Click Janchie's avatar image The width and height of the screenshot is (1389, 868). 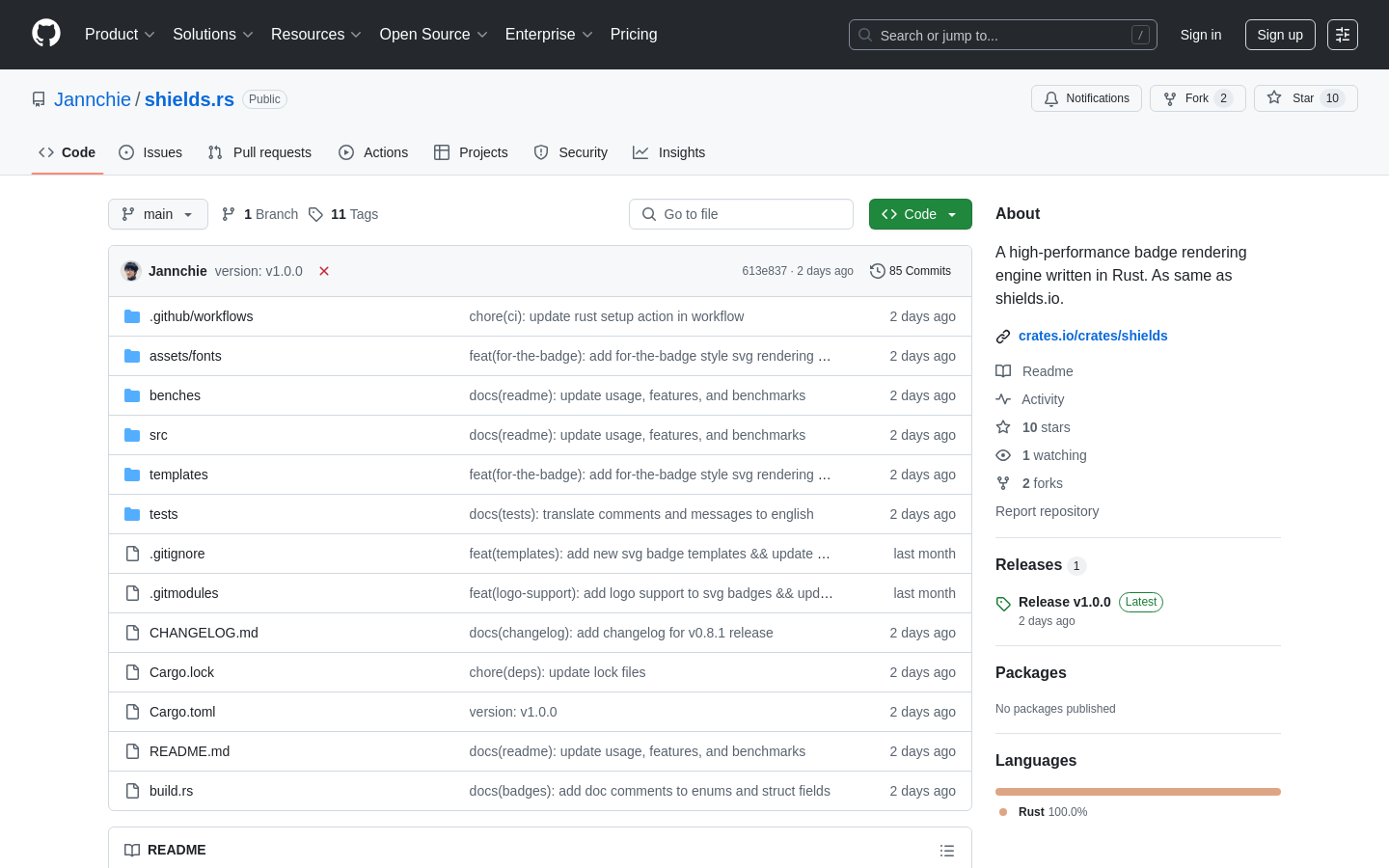(131, 271)
